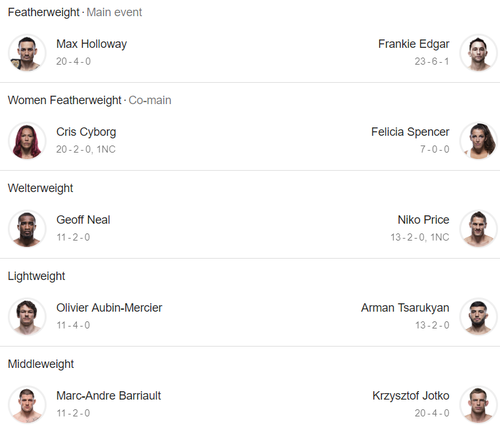Screen dimensions: 500x430
Task: Click the Women Featherweight Co-main heading
Action: point(90,100)
